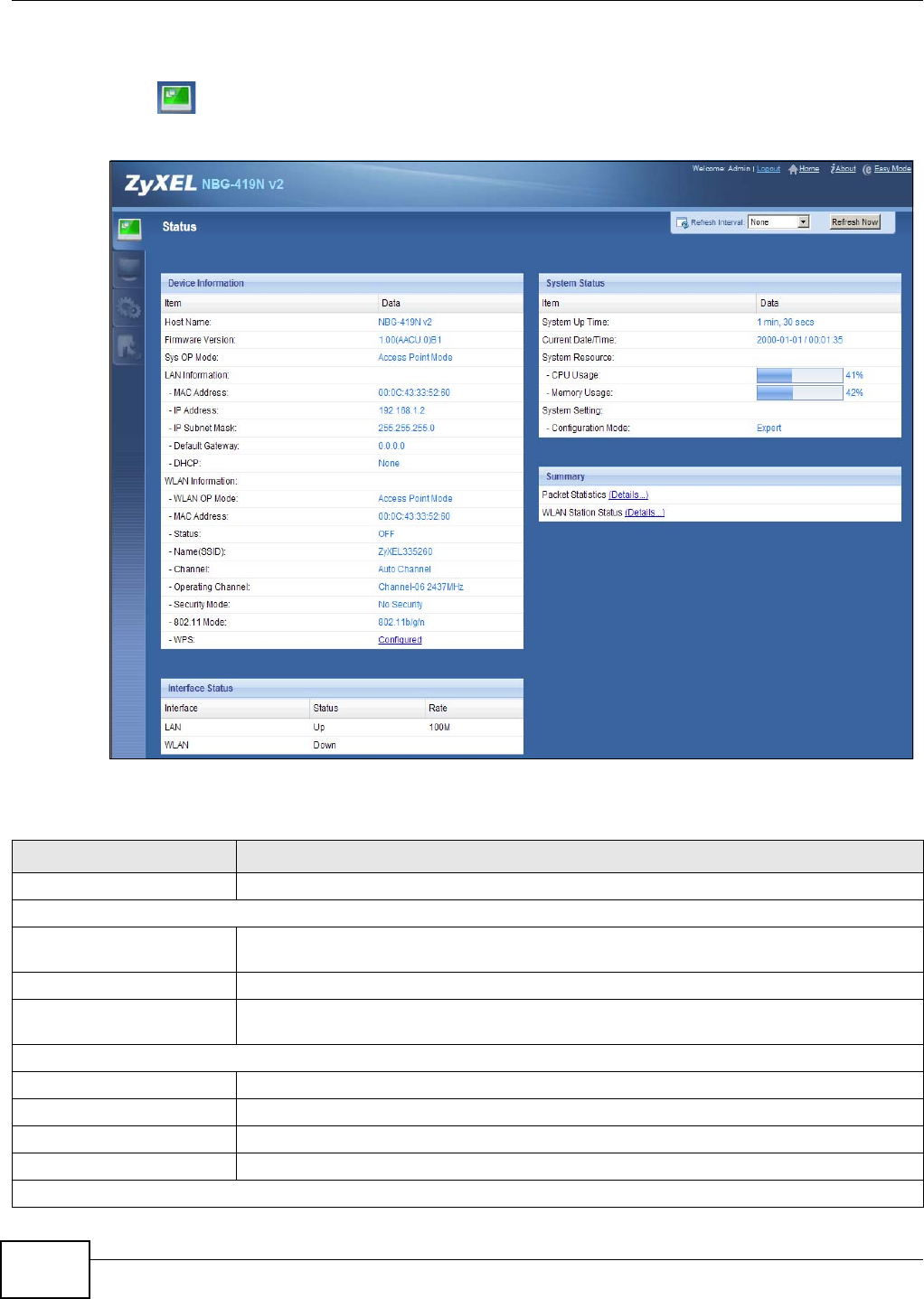Click the Device Information panel header

342,283
